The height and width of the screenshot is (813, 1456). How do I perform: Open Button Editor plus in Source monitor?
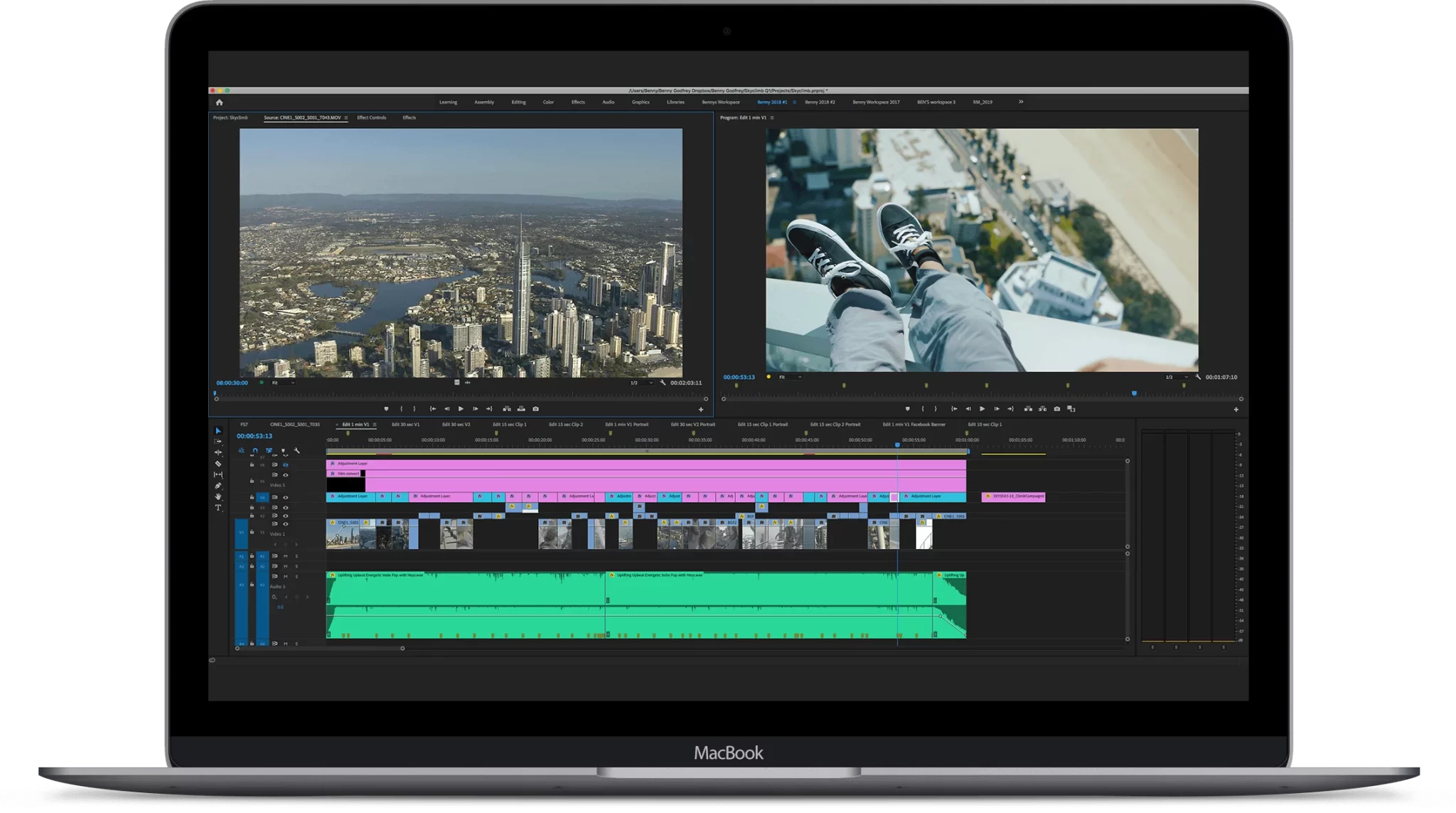pyautogui.click(x=700, y=409)
